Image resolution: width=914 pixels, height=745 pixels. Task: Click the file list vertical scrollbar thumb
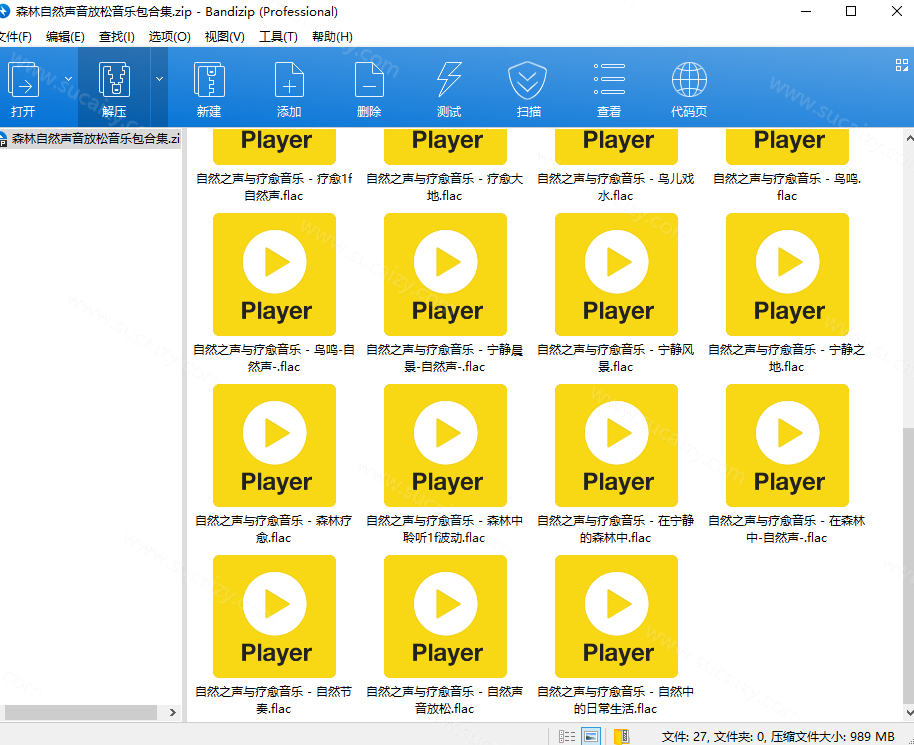pyautogui.click(x=908, y=565)
